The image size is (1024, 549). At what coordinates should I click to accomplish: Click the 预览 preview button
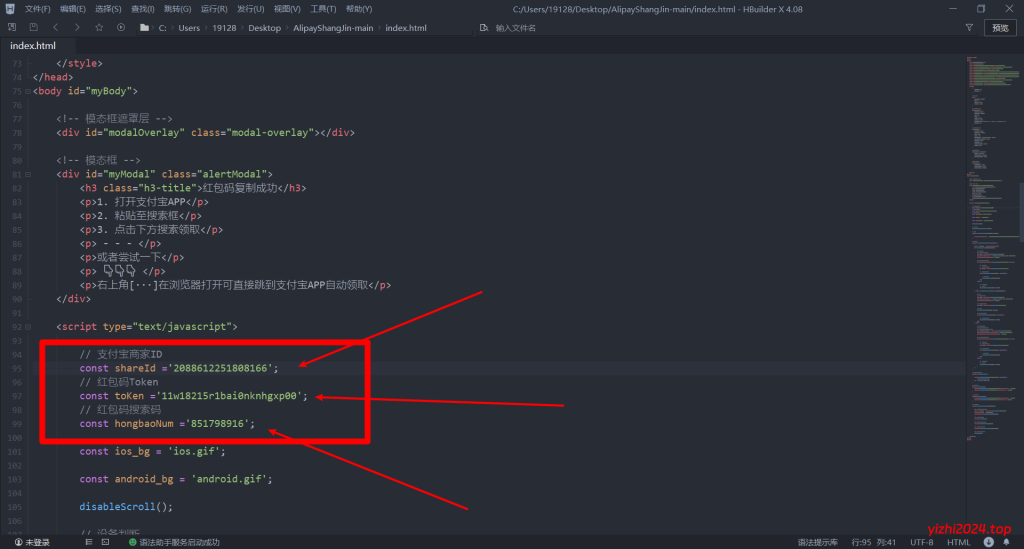pyautogui.click(x=1000, y=28)
